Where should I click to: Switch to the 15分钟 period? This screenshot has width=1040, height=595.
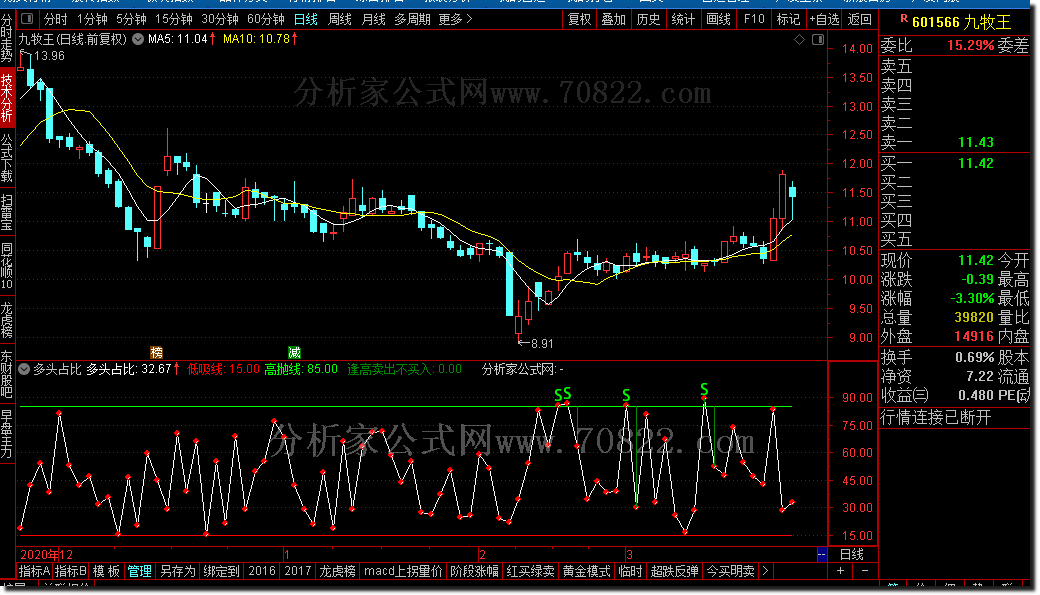[174, 19]
